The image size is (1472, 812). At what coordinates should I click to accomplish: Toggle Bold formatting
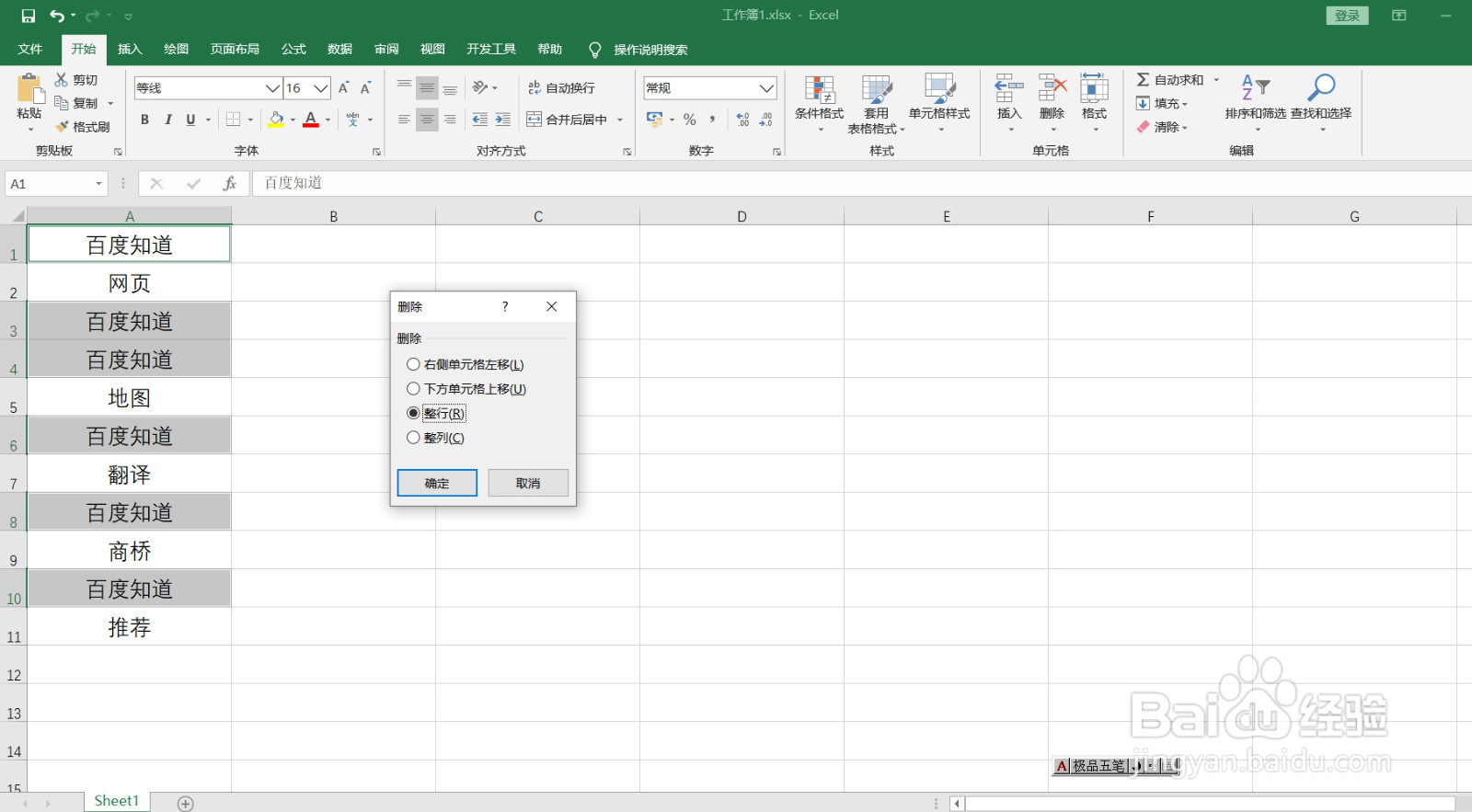[x=144, y=120]
